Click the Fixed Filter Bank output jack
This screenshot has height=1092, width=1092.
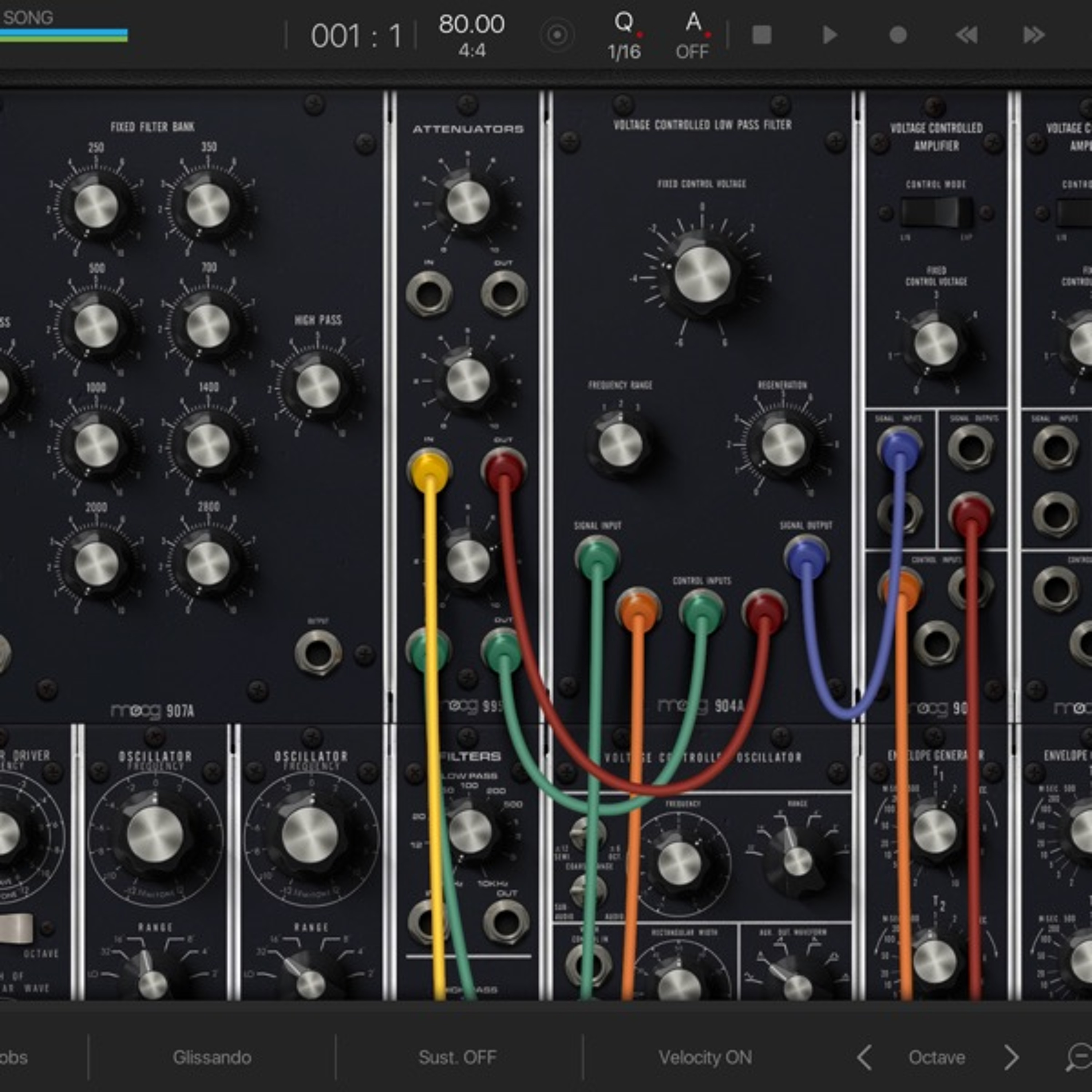[318, 653]
